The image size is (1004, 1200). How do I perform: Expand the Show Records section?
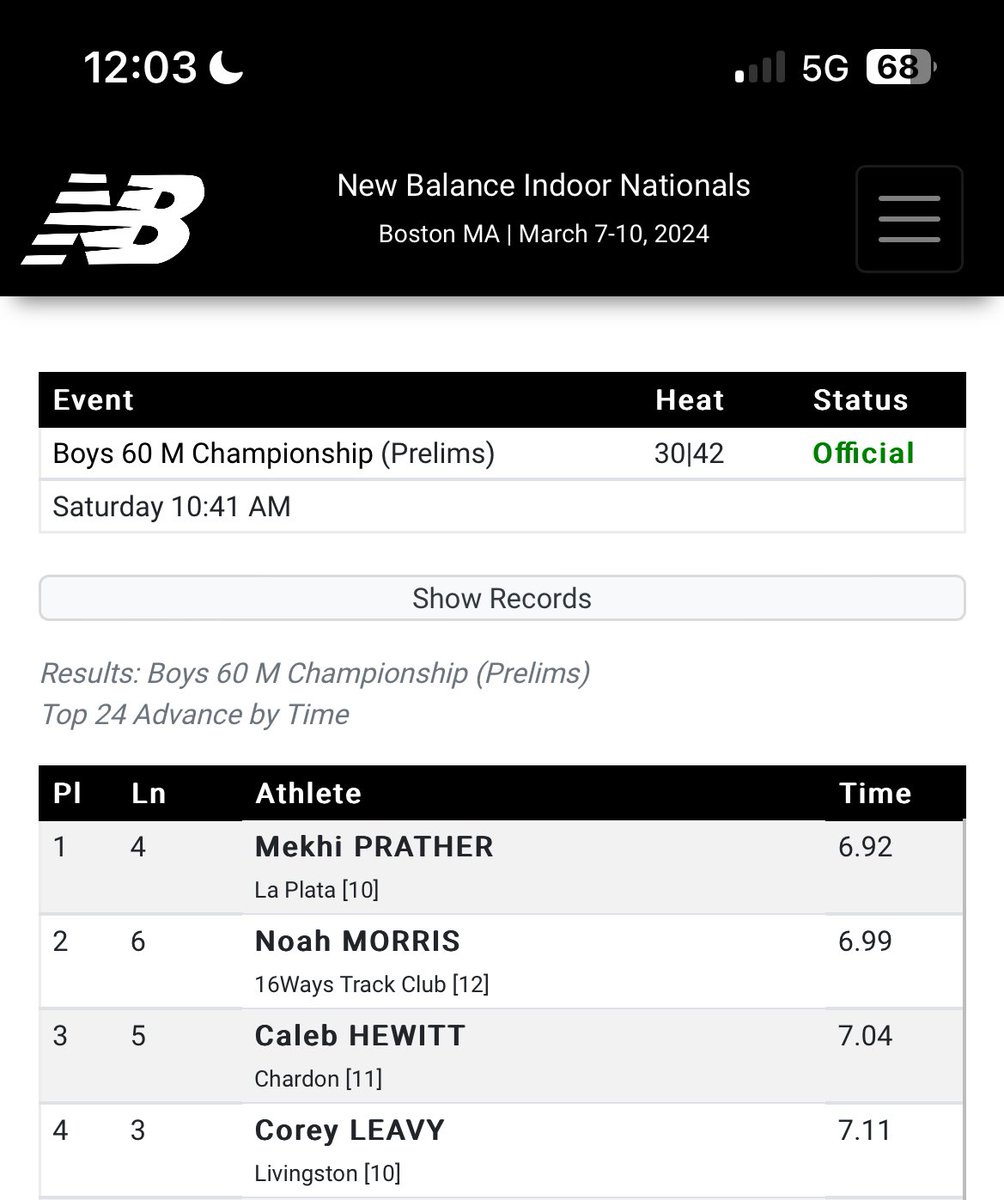click(x=502, y=598)
